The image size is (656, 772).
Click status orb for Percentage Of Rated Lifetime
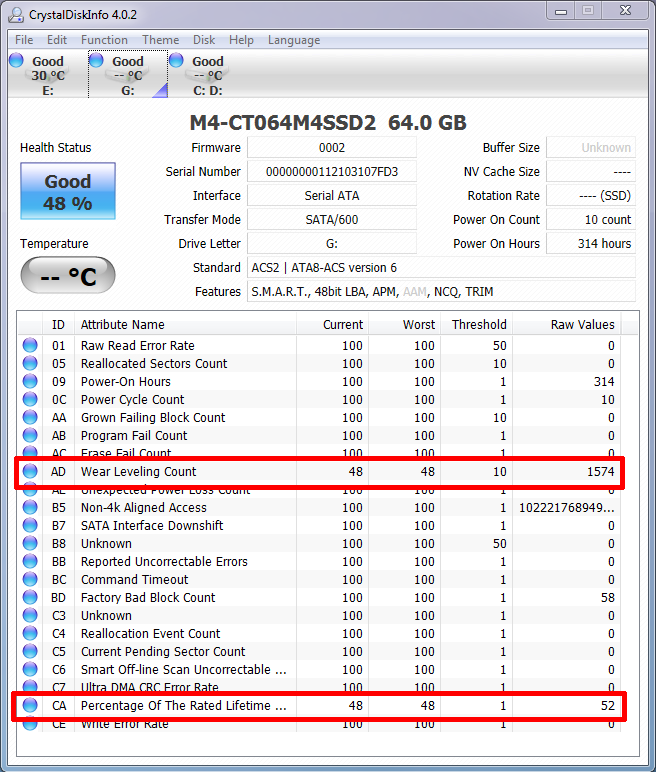[30, 706]
